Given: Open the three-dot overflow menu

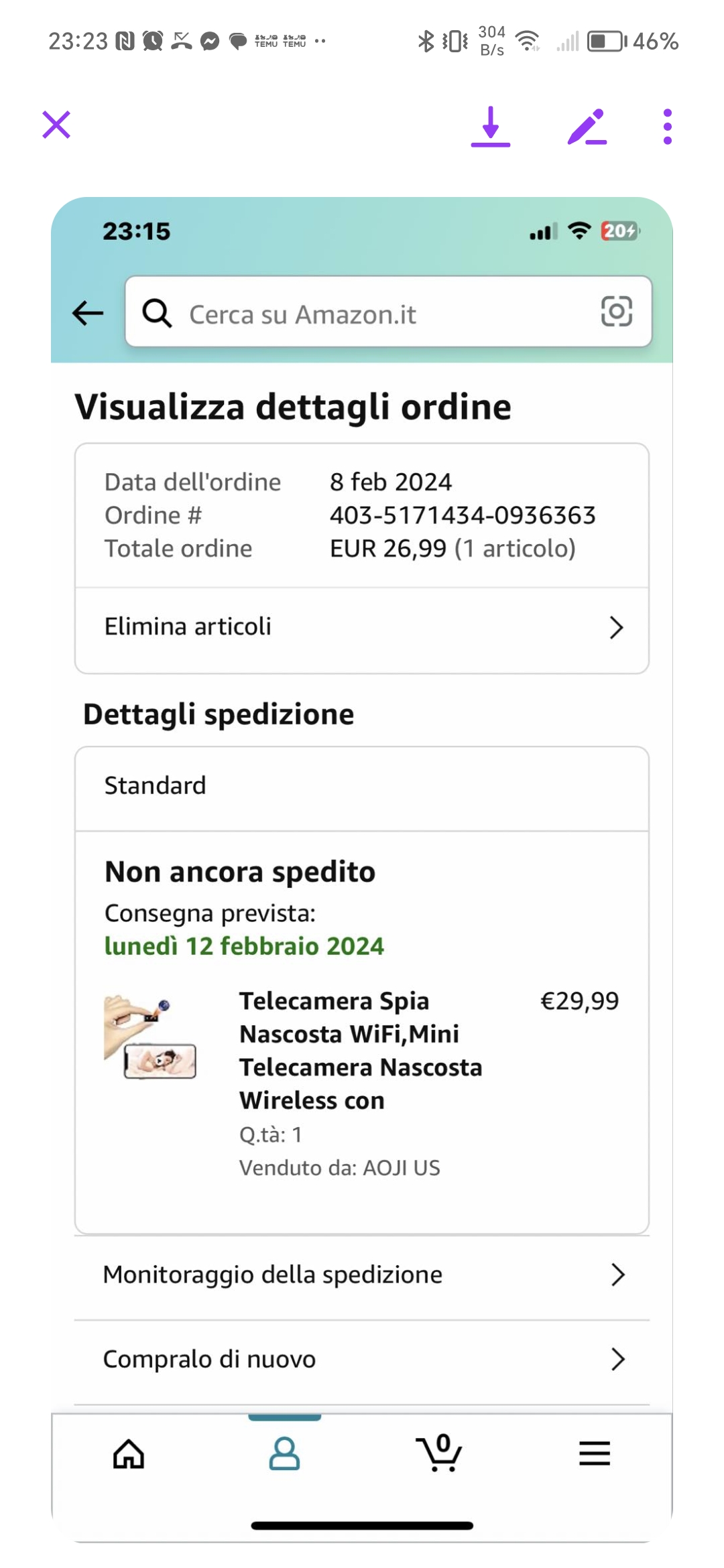Looking at the screenshot, I should point(667,126).
